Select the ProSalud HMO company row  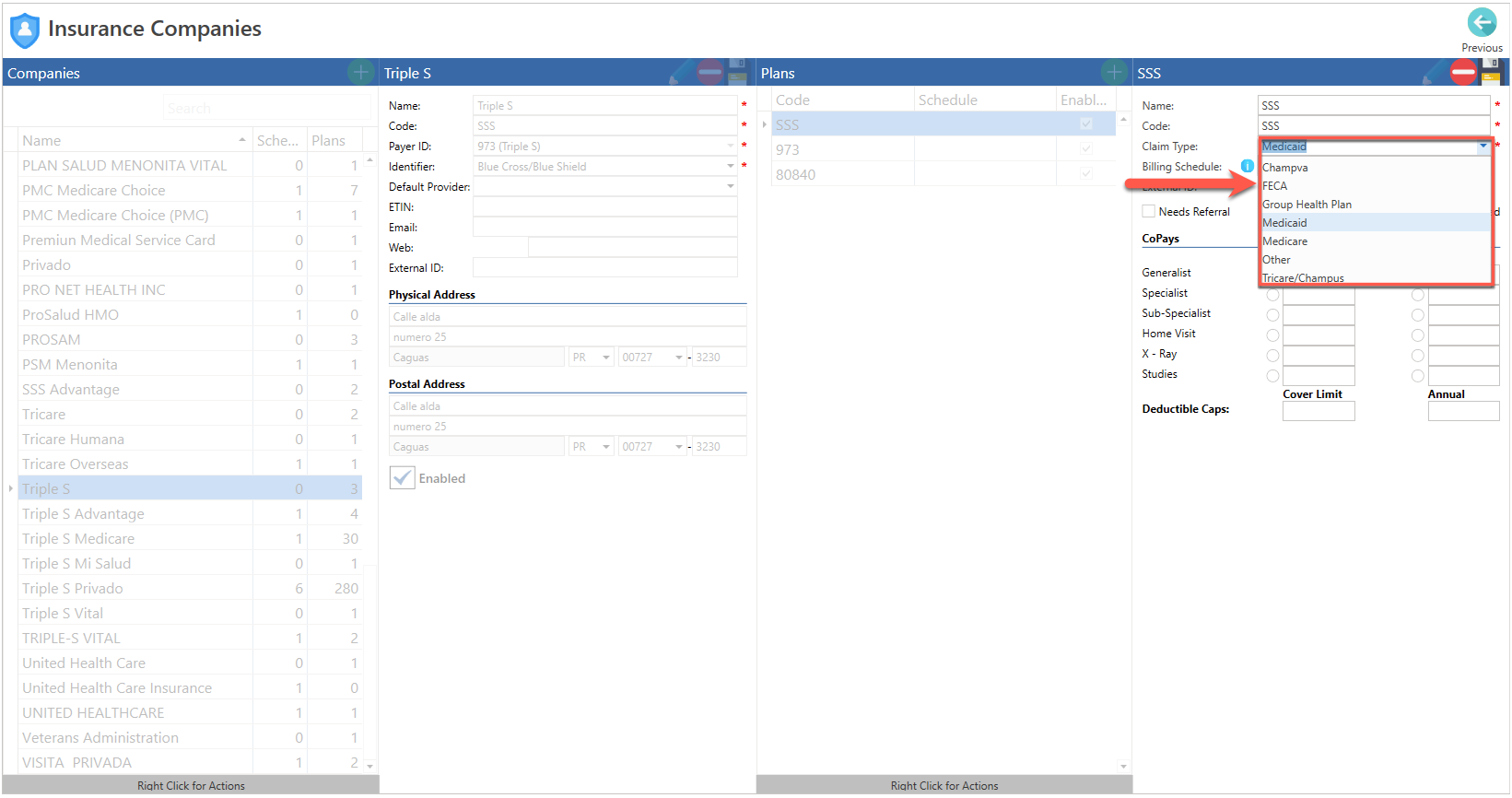tap(190, 314)
